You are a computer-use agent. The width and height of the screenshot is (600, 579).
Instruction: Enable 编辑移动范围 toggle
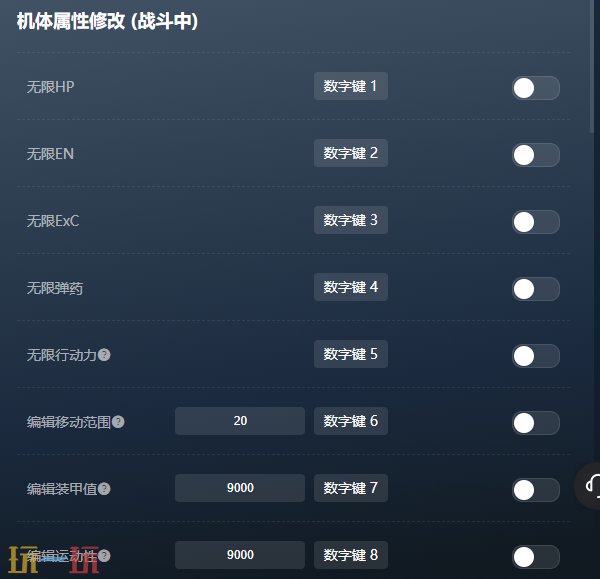(x=536, y=423)
